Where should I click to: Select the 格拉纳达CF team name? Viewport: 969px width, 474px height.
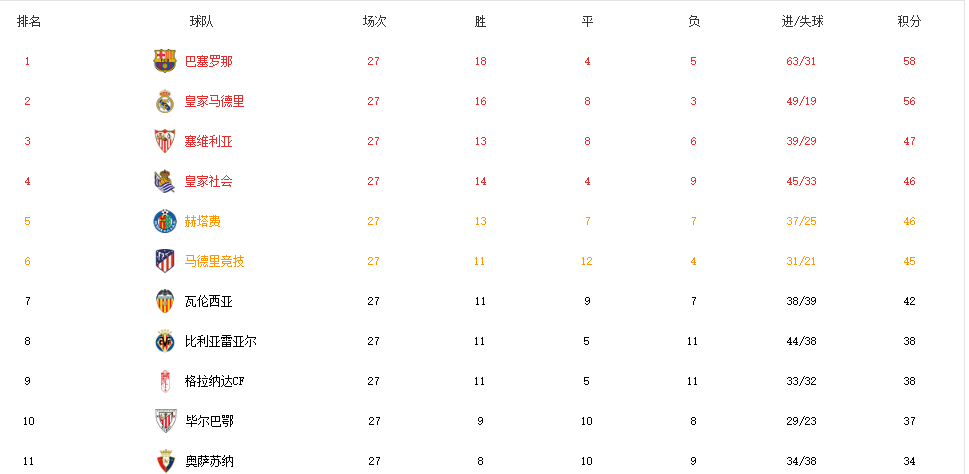click(x=214, y=381)
